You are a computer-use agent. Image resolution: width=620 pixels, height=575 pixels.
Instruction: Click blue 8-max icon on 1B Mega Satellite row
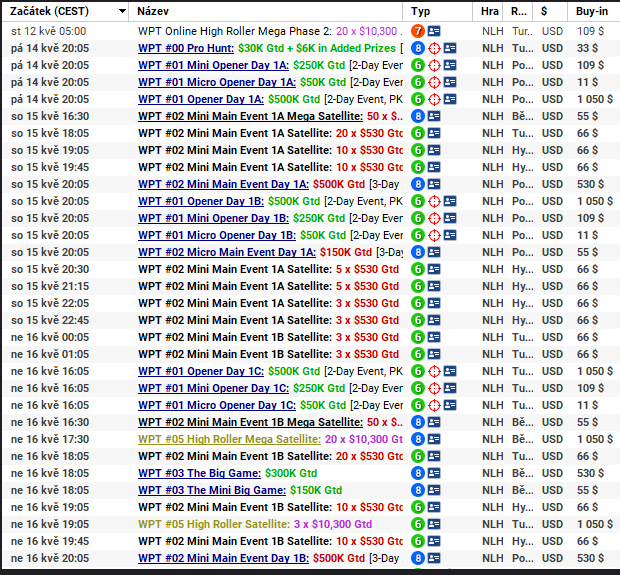(418, 422)
